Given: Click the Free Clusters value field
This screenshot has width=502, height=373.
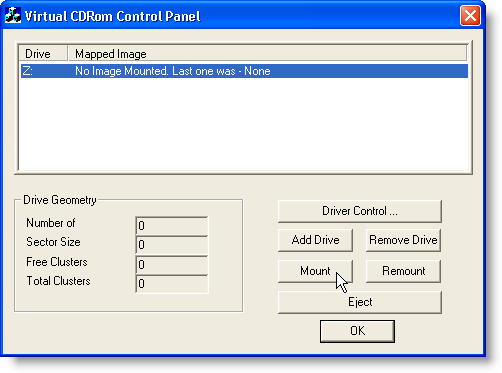Looking at the screenshot, I should click(x=172, y=265).
